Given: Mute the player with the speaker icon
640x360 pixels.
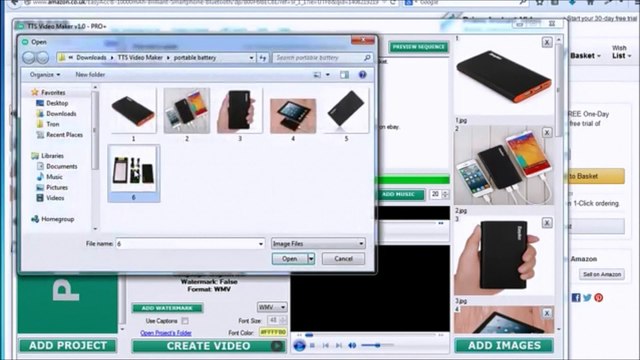Looking at the screenshot, I should click(x=352, y=346).
